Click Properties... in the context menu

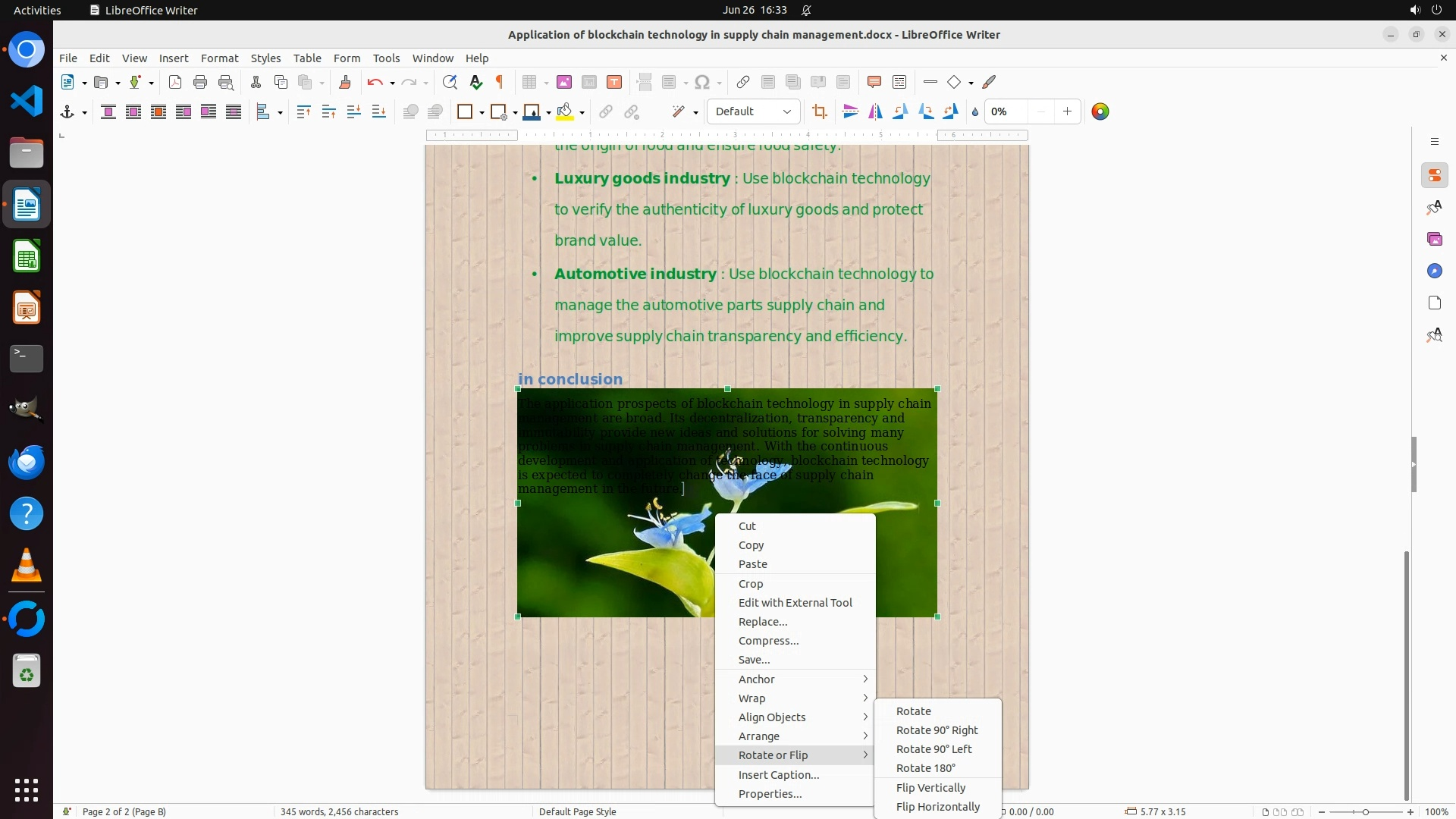point(770,794)
